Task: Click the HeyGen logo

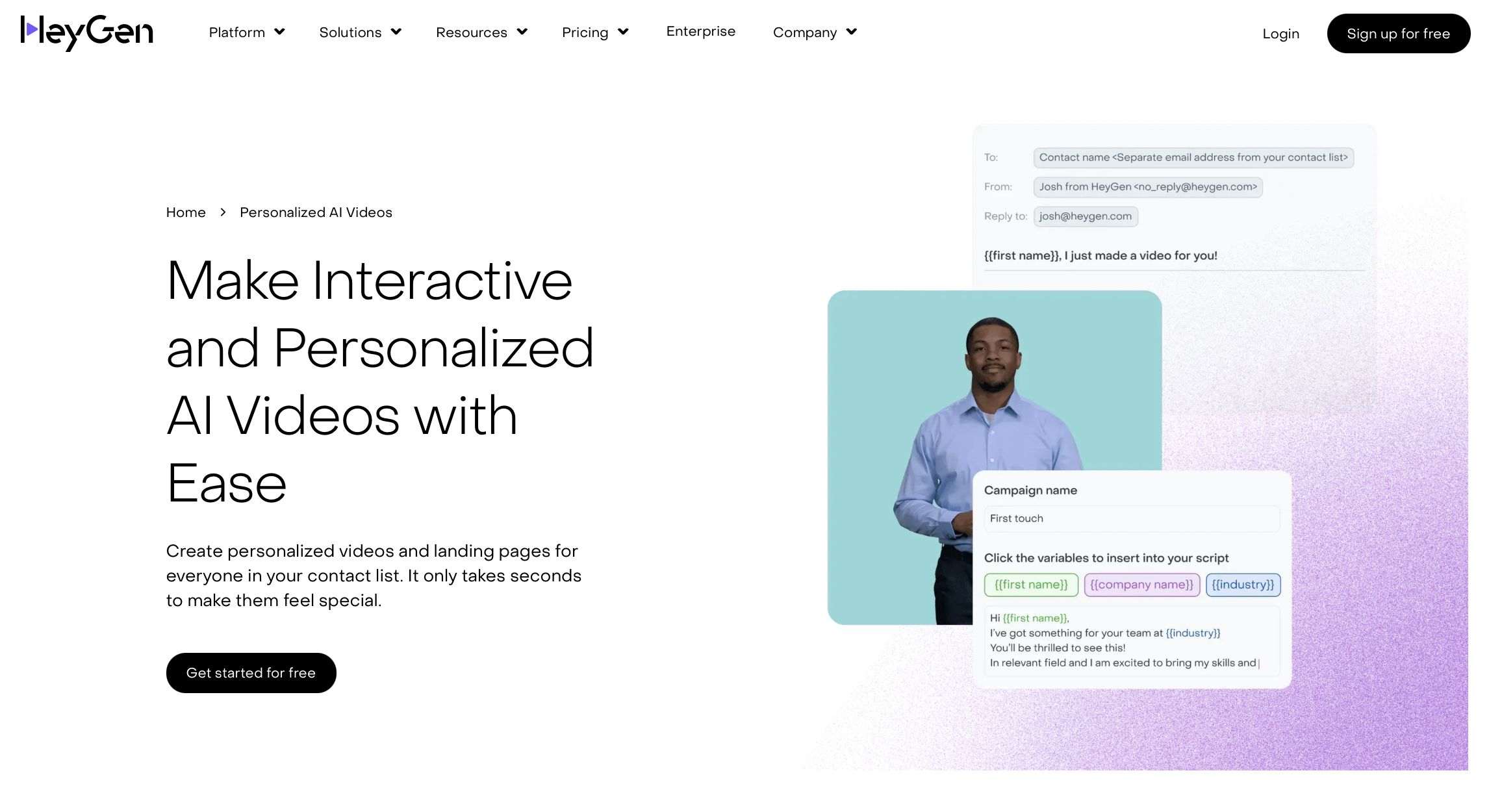Action: [x=86, y=32]
